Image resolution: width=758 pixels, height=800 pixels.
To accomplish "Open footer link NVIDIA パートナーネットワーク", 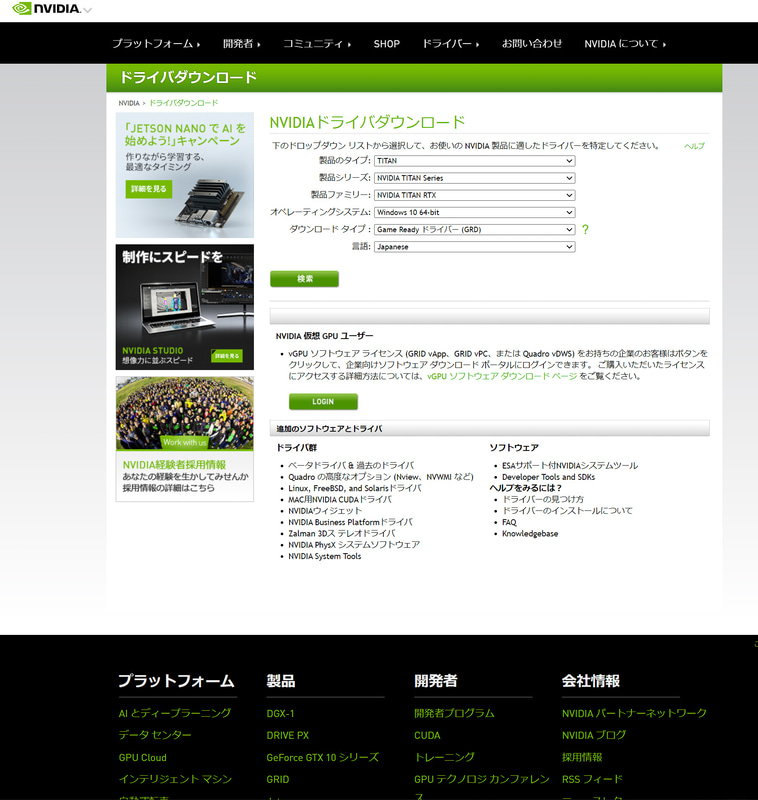I will [635, 713].
